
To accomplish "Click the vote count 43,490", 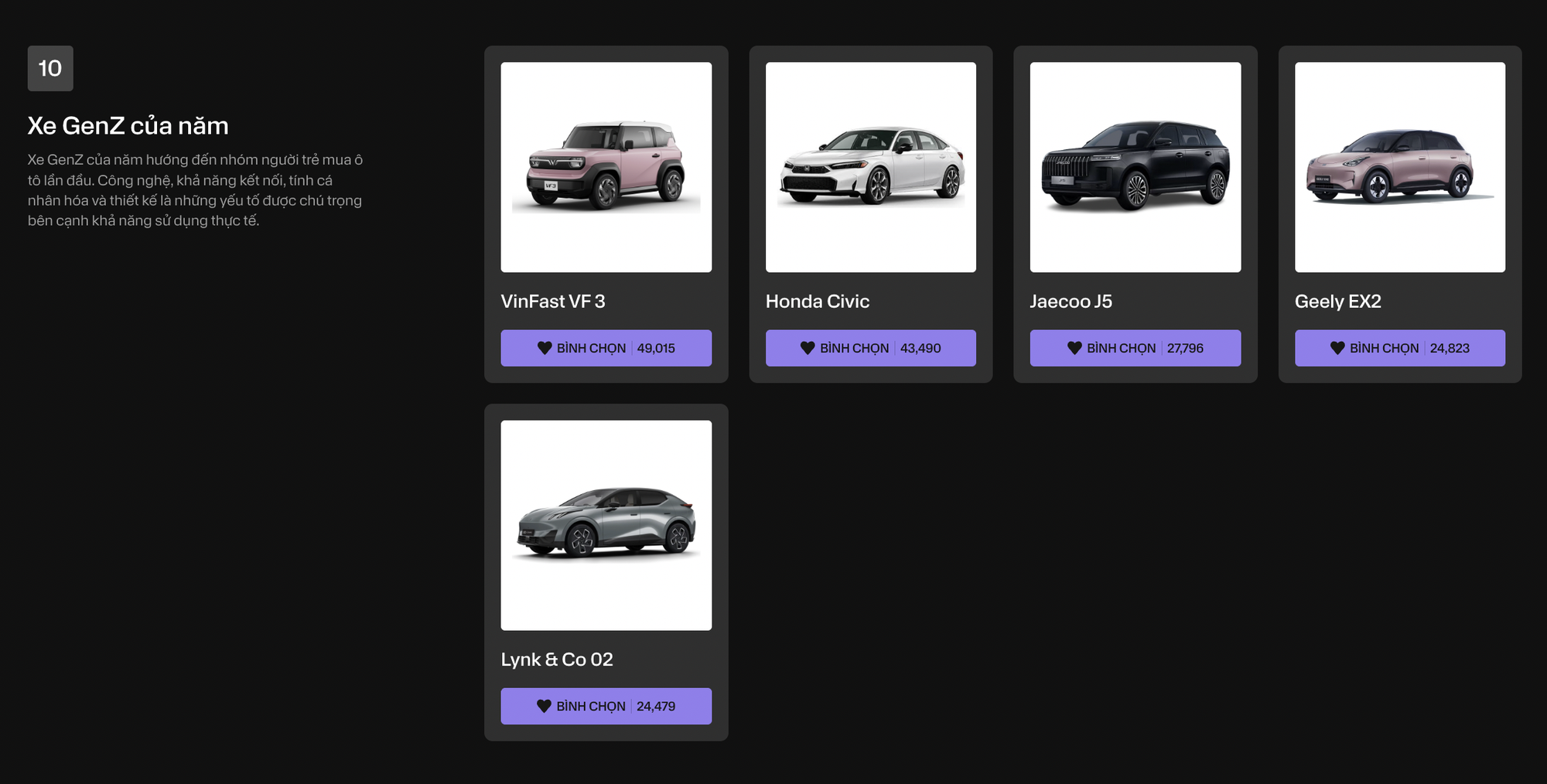I will (x=920, y=348).
